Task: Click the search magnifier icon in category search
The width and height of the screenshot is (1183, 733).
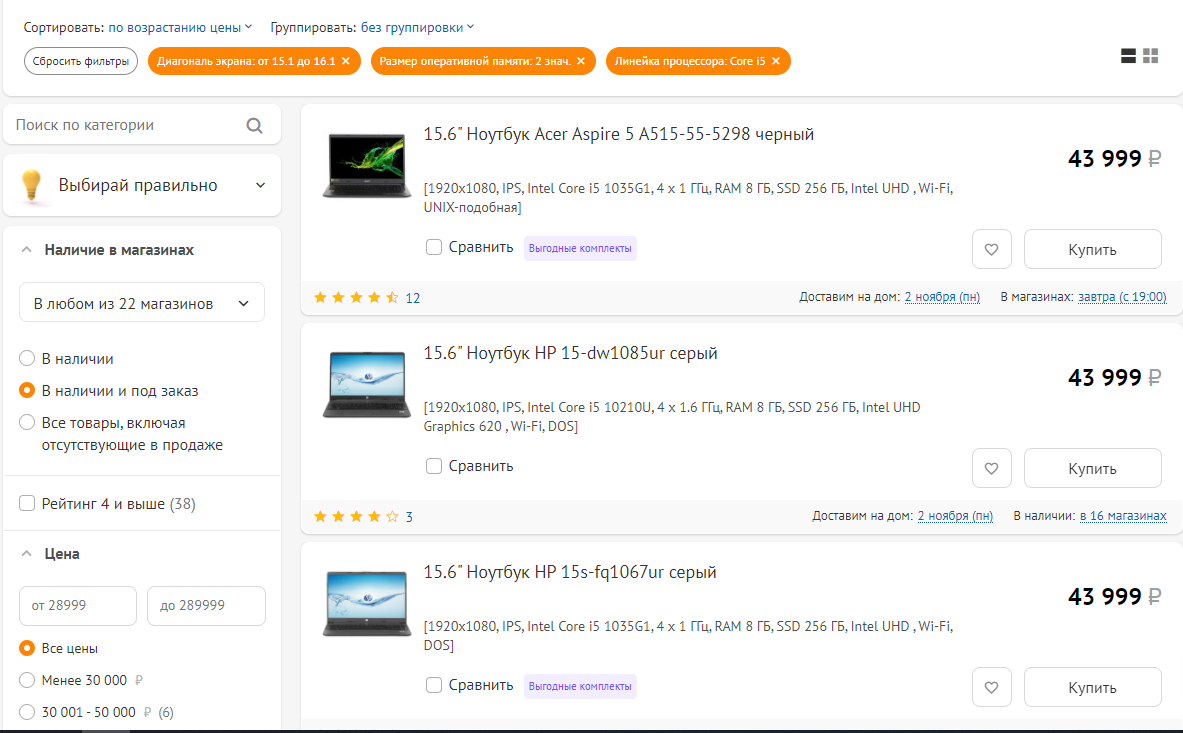Action: (254, 125)
